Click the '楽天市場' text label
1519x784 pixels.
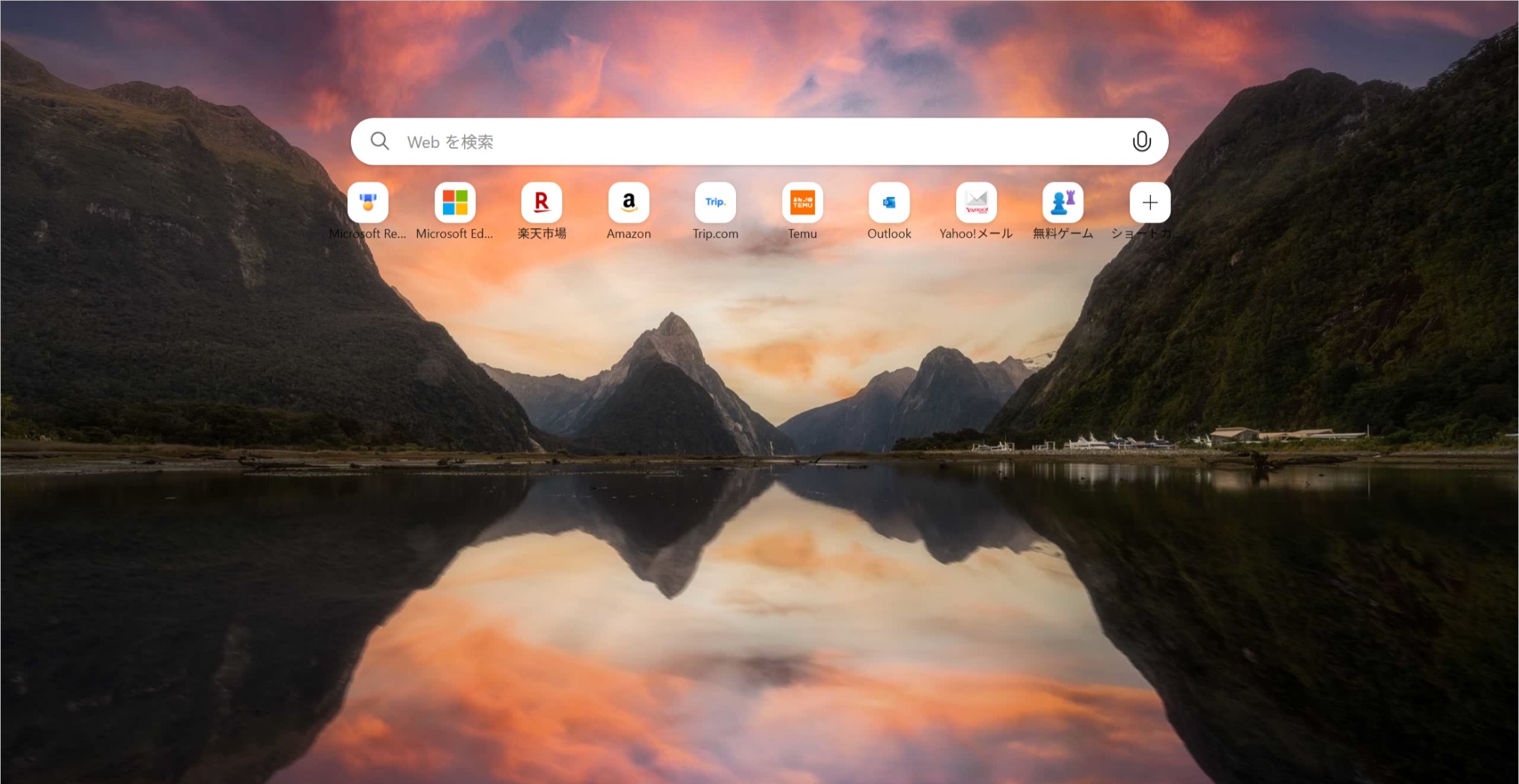pyautogui.click(x=542, y=233)
